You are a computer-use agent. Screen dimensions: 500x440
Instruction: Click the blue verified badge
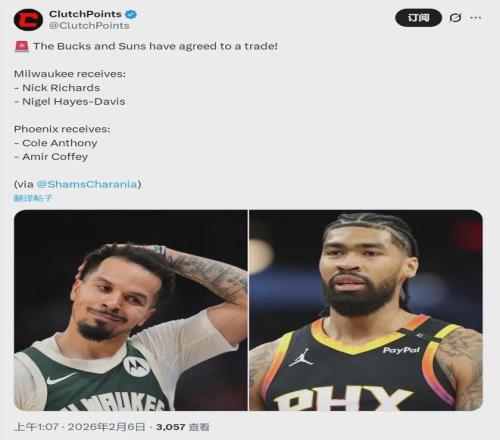coord(131,14)
